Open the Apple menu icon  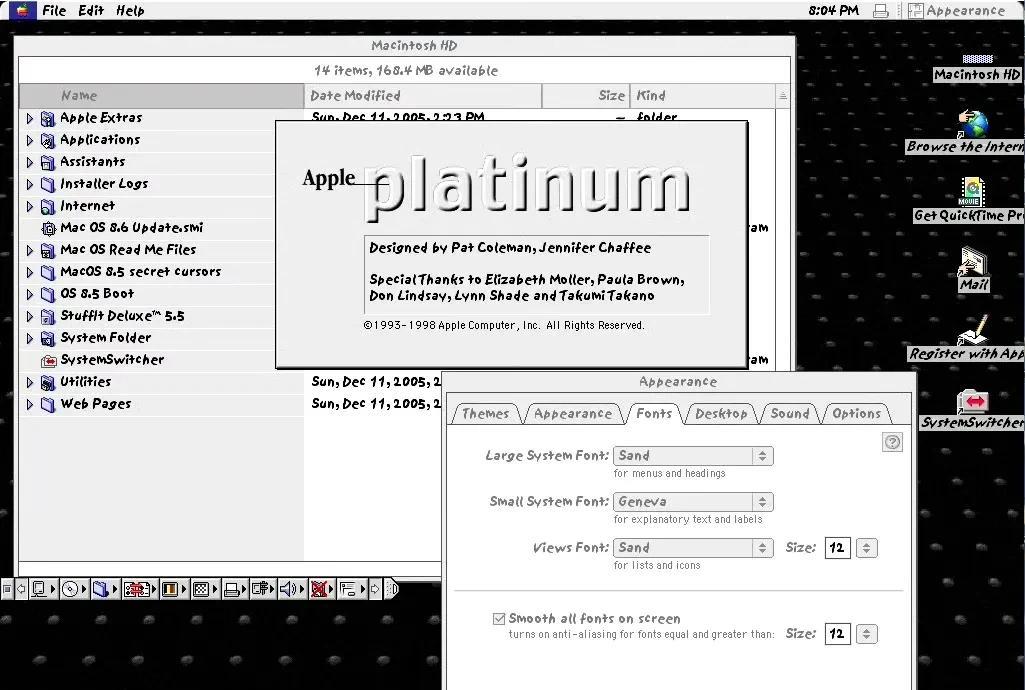coord(22,10)
